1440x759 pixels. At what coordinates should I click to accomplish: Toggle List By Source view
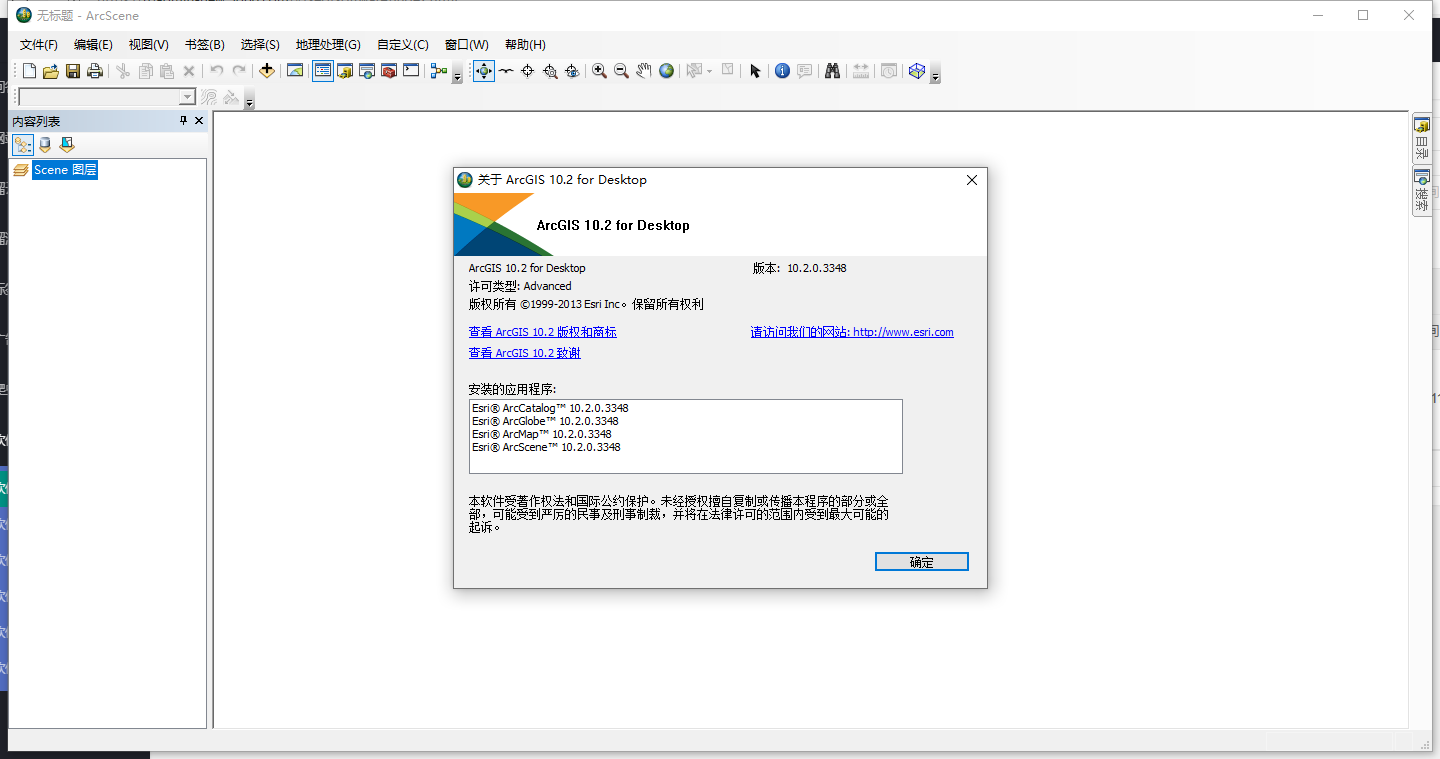pyautogui.click(x=45, y=145)
